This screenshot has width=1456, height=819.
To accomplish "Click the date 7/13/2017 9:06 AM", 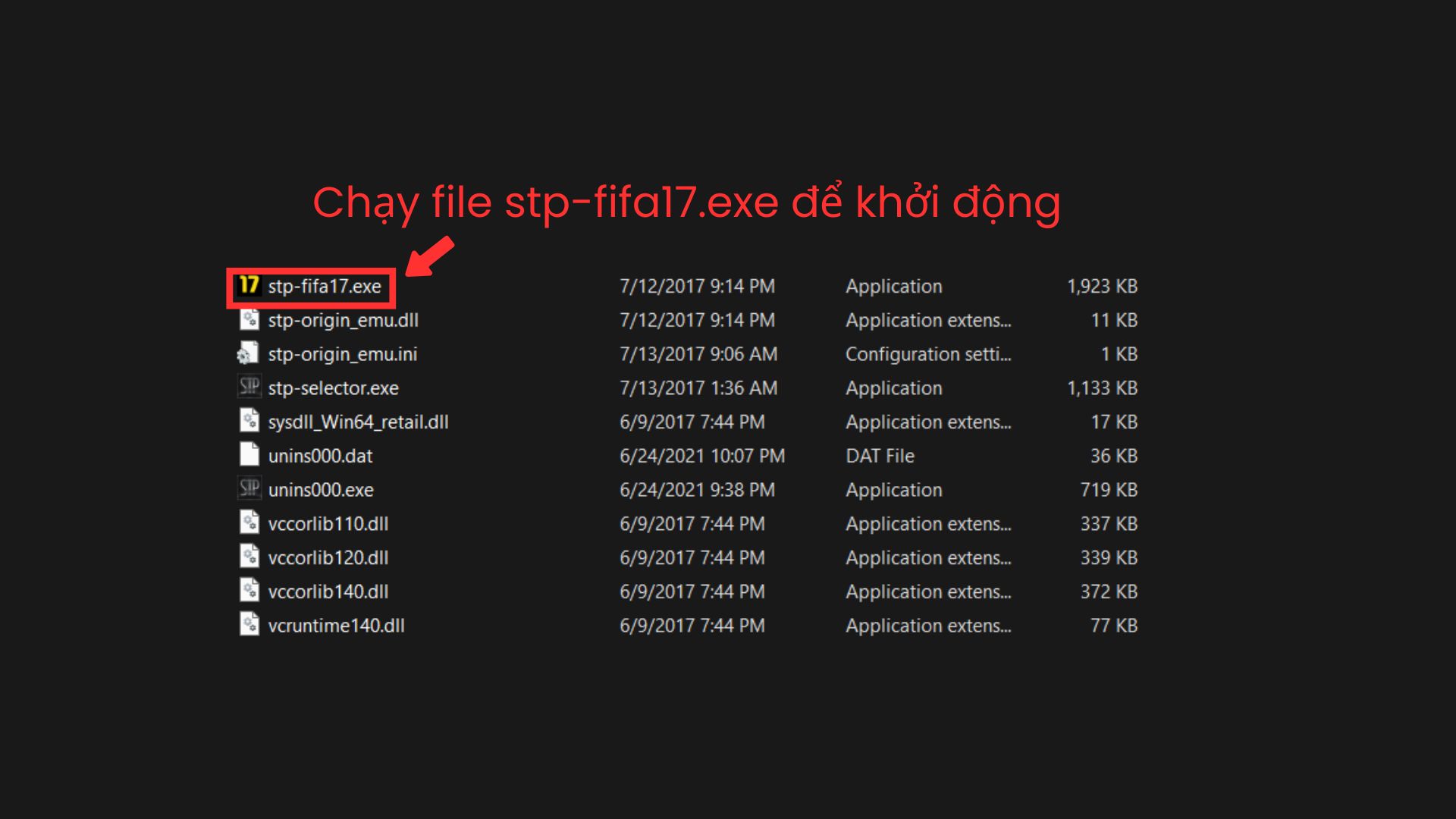I will (698, 354).
